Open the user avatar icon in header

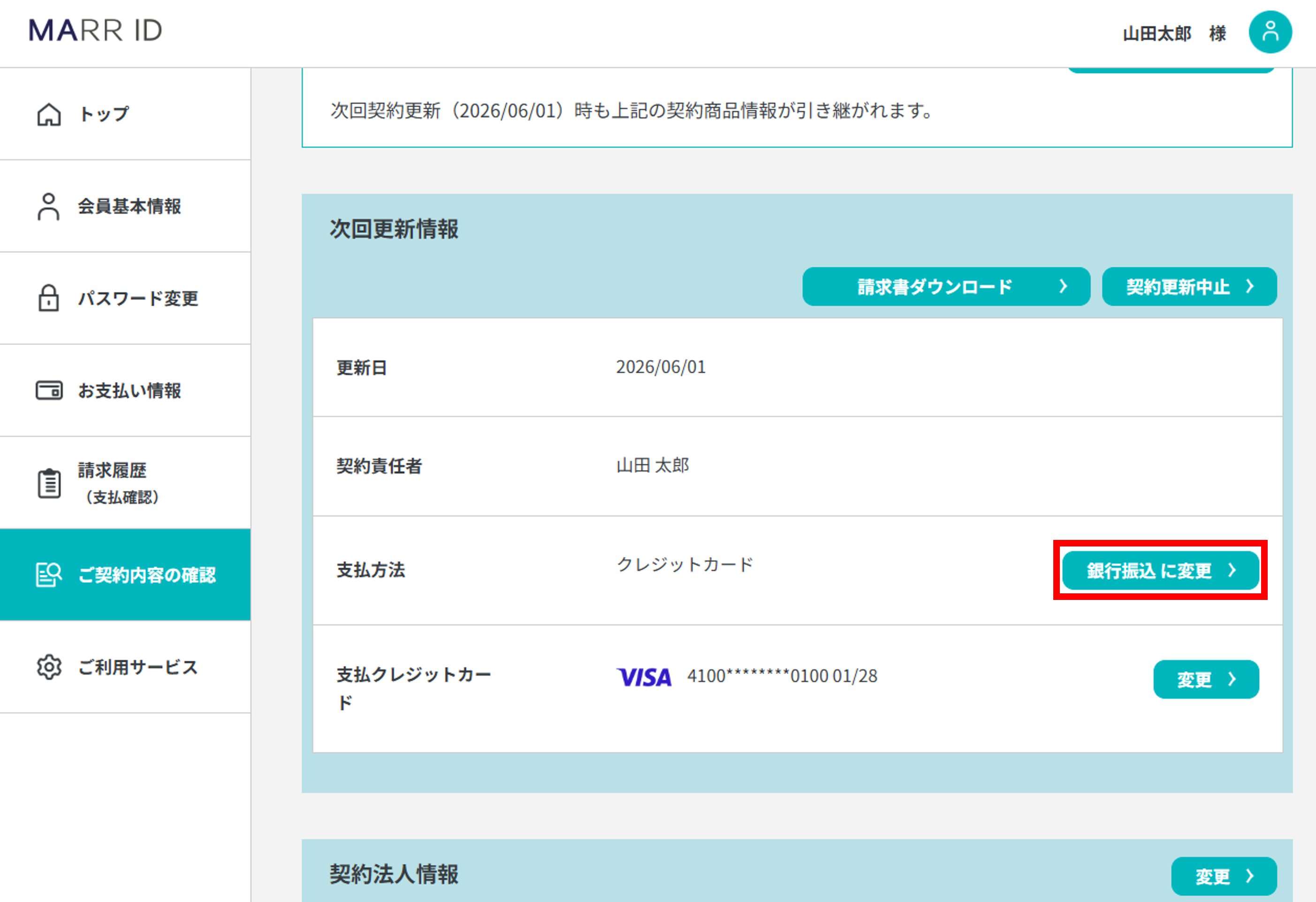click(1270, 32)
